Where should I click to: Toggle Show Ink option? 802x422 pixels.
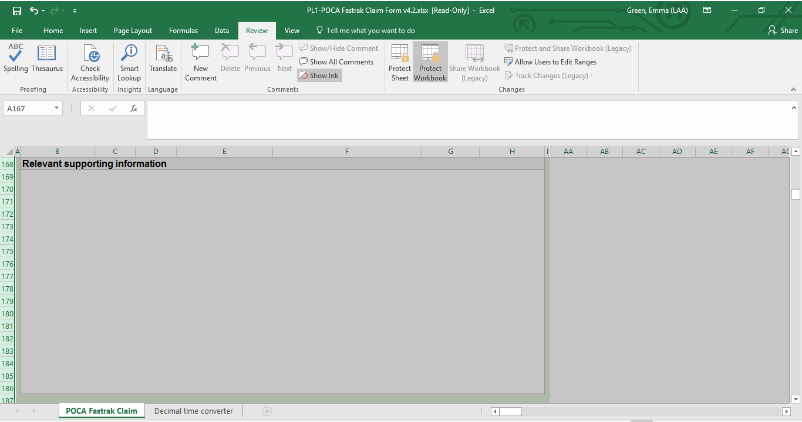[x=319, y=75]
